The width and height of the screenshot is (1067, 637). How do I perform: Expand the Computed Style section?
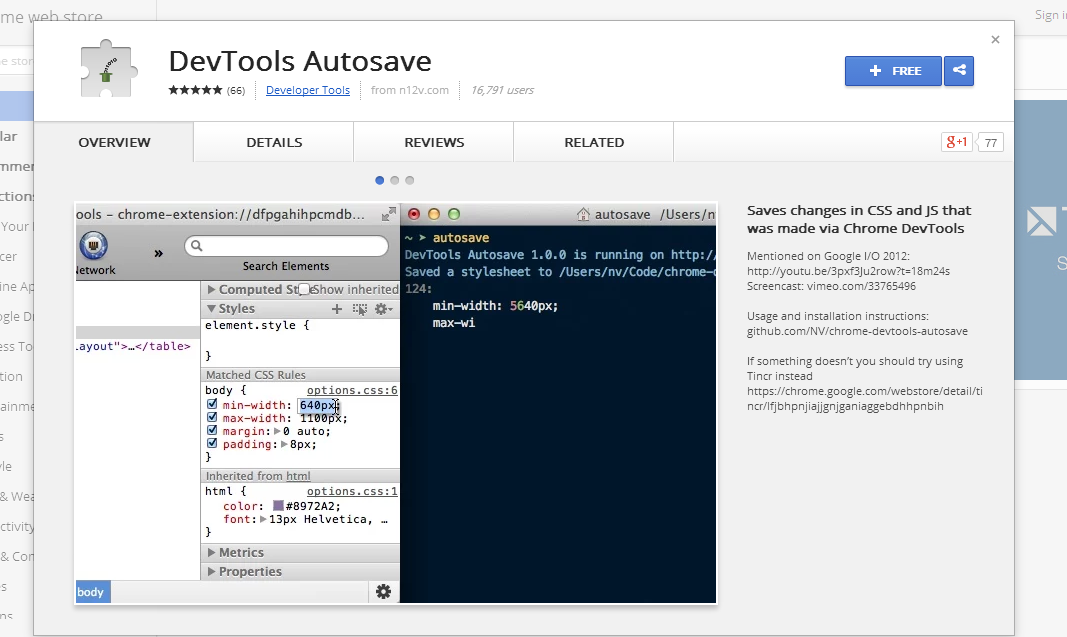(212, 288)
